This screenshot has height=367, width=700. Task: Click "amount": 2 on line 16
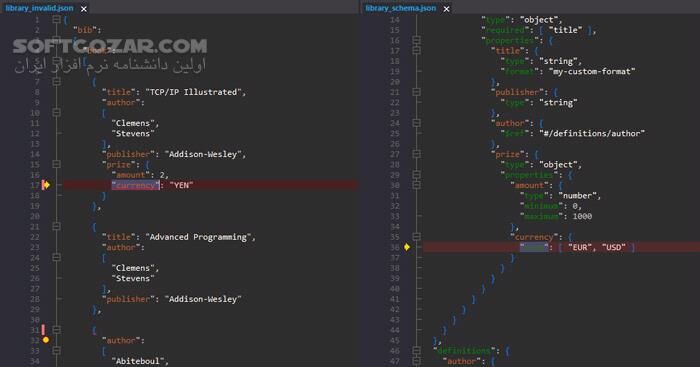[138, 175]
